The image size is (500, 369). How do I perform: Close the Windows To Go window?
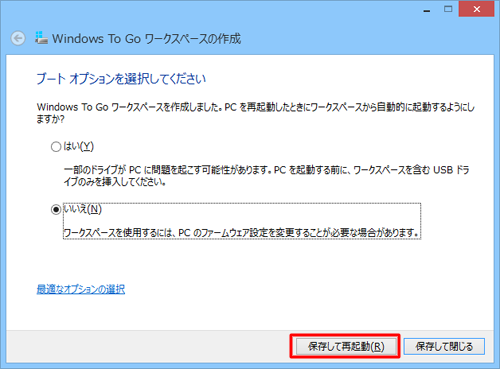476,9
